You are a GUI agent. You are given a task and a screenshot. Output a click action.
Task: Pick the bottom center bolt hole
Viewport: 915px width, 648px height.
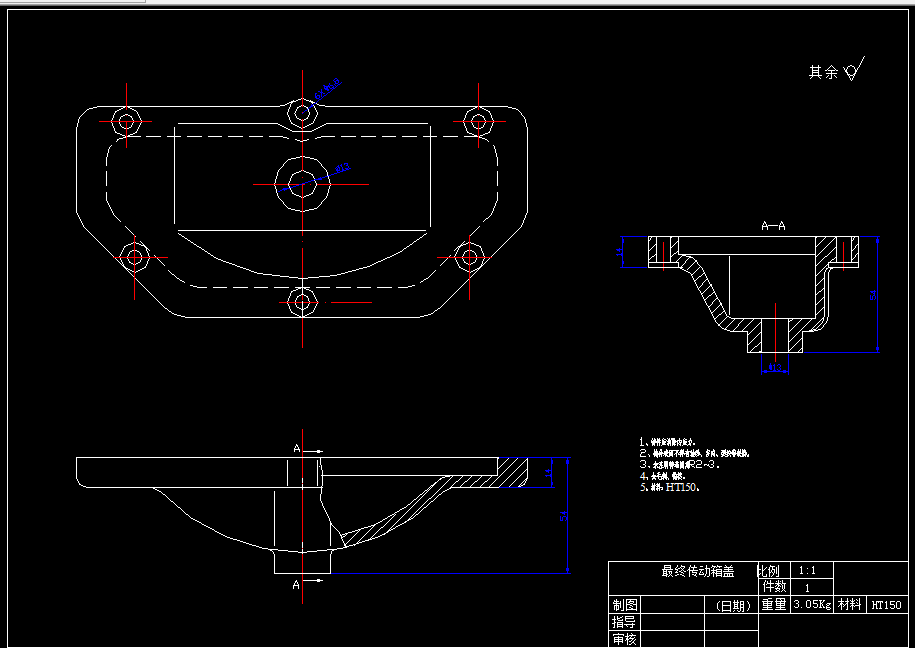302,302
